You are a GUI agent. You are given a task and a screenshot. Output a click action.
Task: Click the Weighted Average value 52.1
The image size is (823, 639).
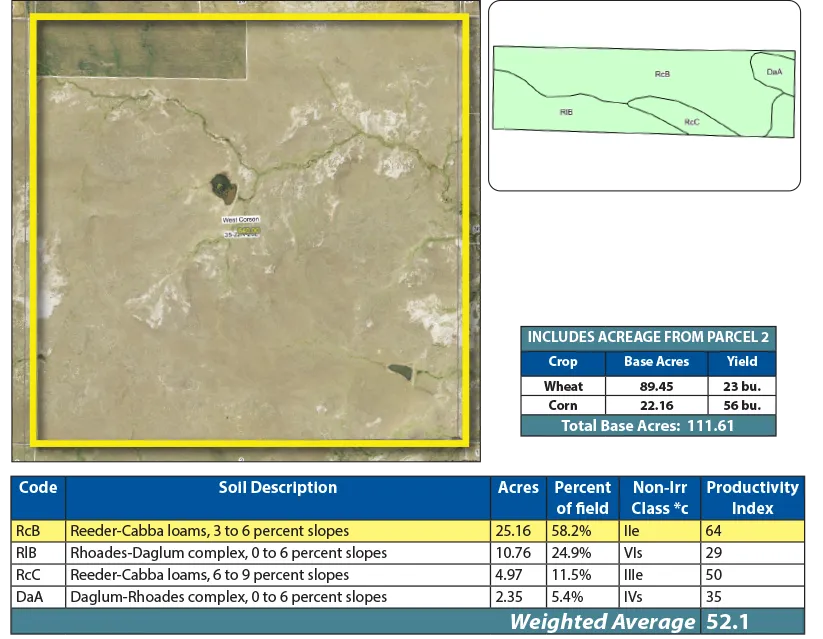pos(727,622)
